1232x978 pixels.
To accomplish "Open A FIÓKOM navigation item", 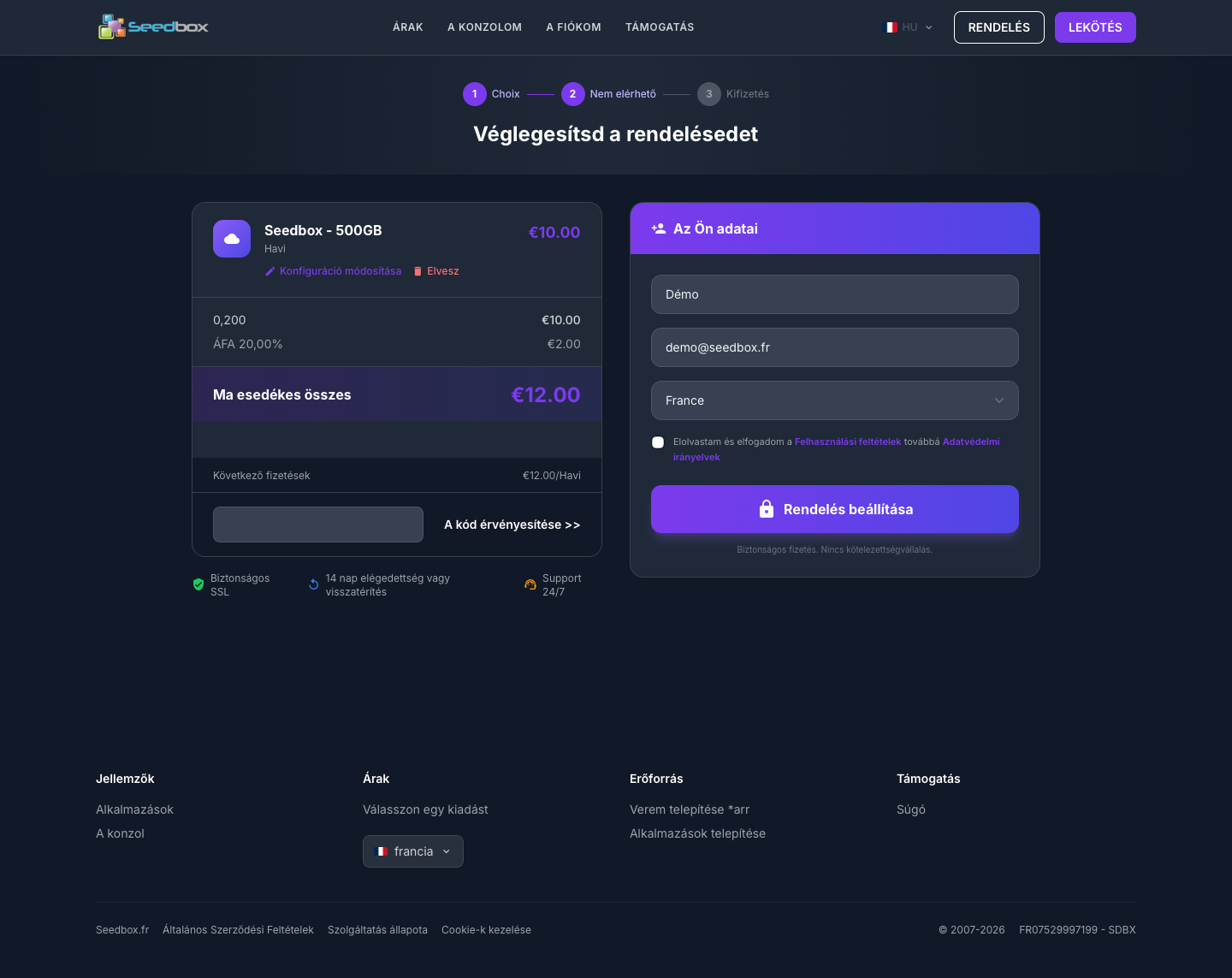I will 574,27.
